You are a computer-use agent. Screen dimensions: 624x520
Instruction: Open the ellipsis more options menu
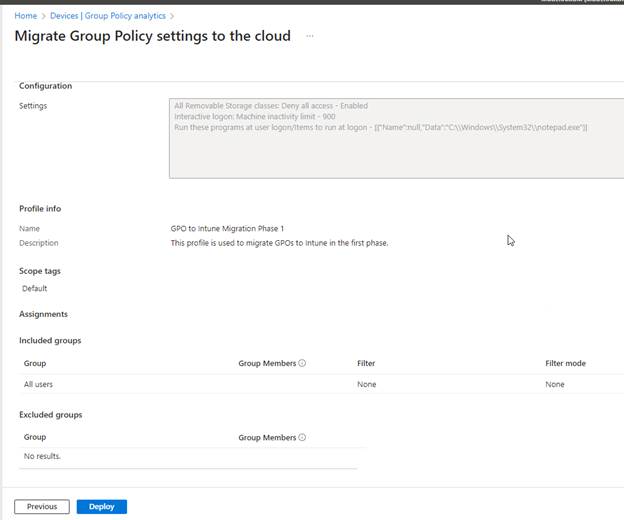pos(310,36)
